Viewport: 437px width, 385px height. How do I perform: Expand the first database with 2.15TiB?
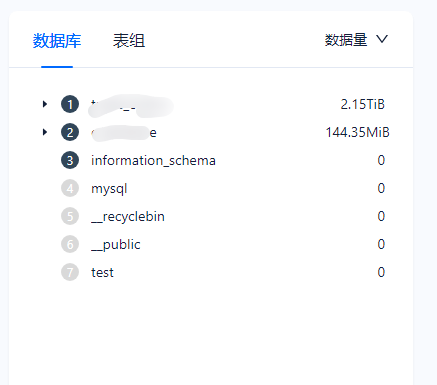click(45, 104)
